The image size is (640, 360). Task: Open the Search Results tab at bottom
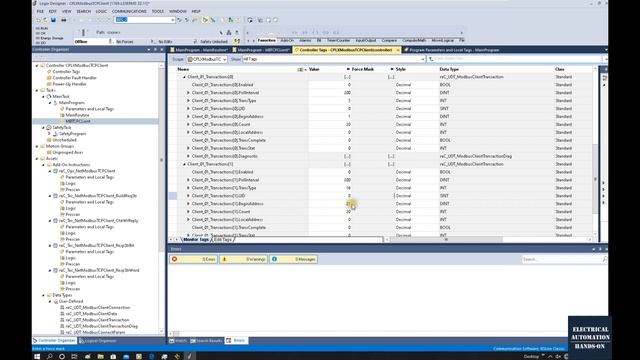click(x=207, y=340)
